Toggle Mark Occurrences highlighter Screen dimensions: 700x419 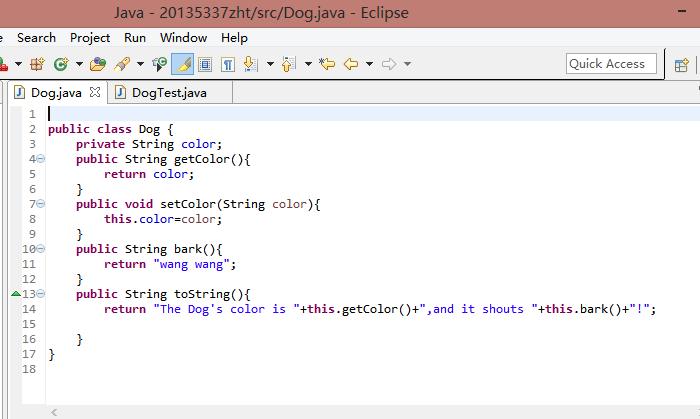point(183,64)
